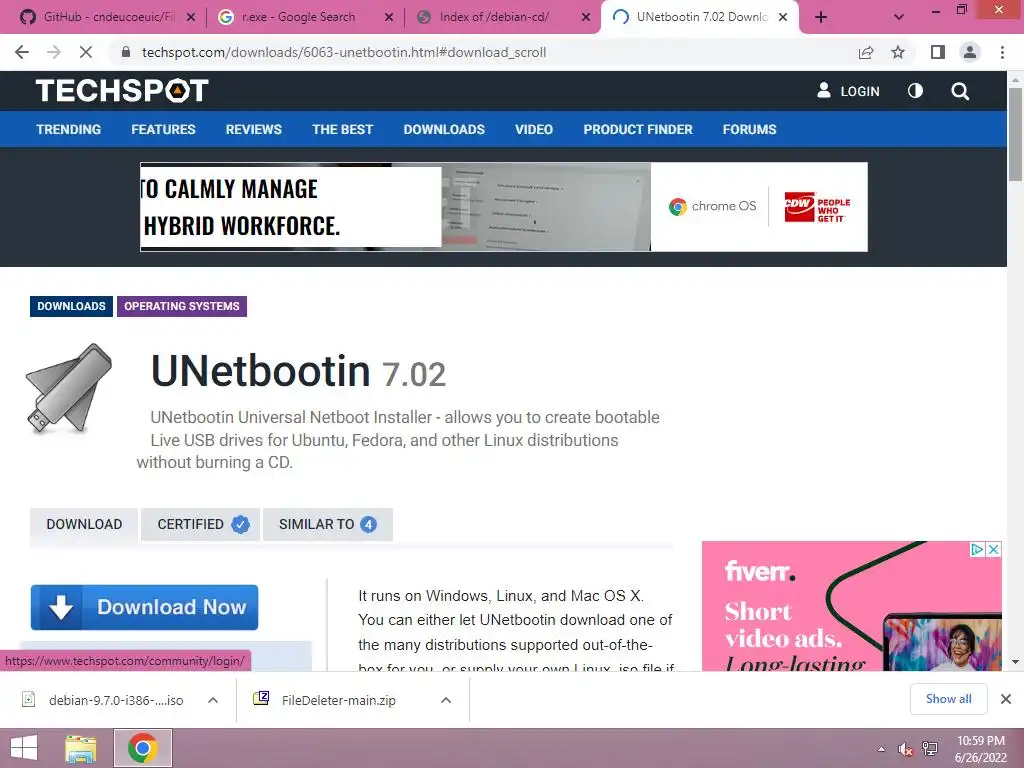
Task: Close the Fiverr ad with X
Action: tap(993, 549)
